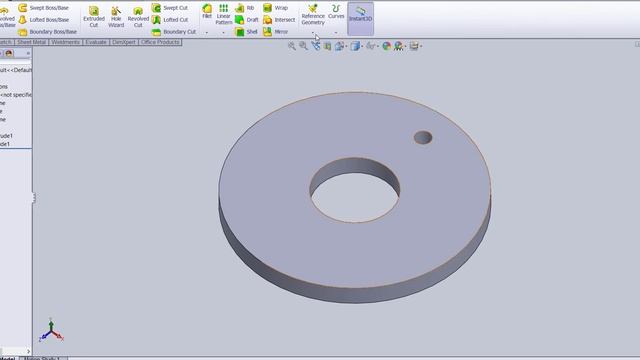Select the Material not specified tree item
The image size is (640, 360).
click(16, 95)
